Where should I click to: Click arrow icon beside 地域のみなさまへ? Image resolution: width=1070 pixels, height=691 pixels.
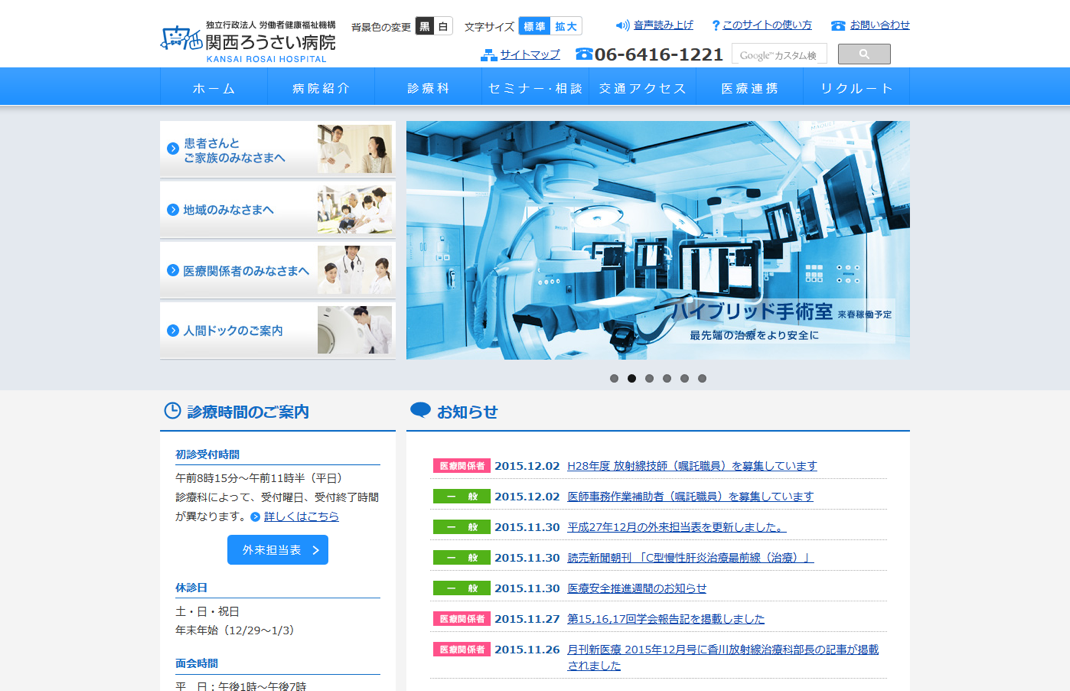click(x=173, y=209)
